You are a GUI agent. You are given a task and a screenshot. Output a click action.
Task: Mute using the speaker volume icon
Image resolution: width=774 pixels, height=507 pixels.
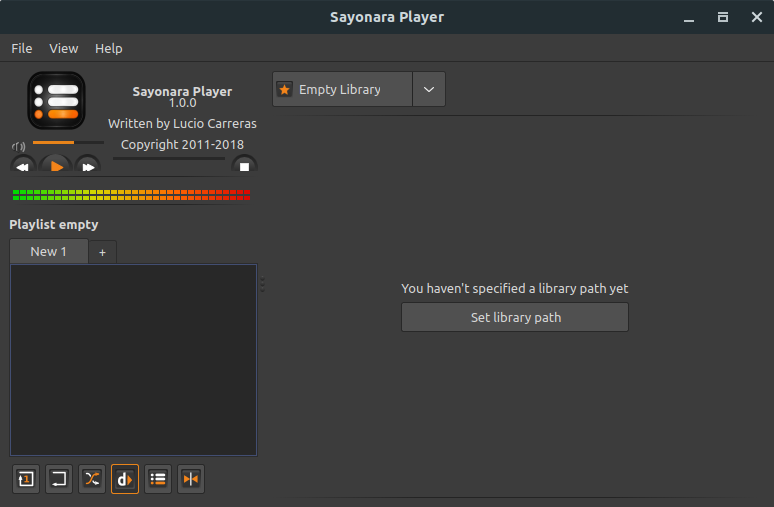(x=18, y=146)
